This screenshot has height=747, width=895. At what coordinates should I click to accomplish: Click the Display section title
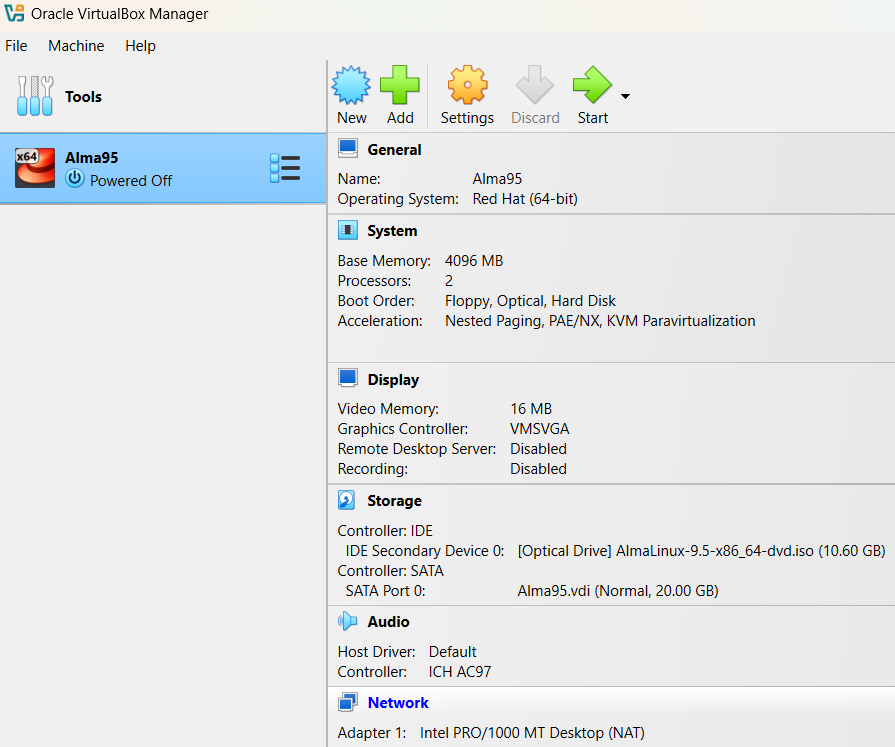(x=393, y=380)
